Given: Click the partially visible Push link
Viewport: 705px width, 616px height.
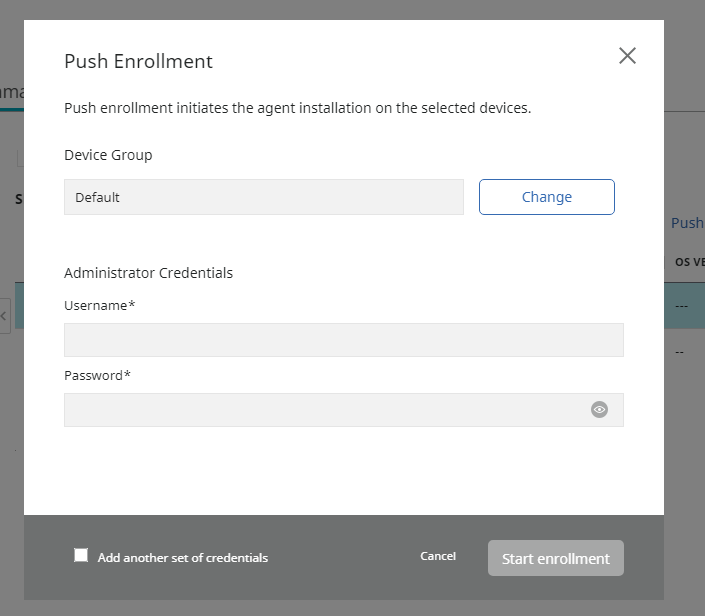Looking at the screenshot, I should coord(687,223).
